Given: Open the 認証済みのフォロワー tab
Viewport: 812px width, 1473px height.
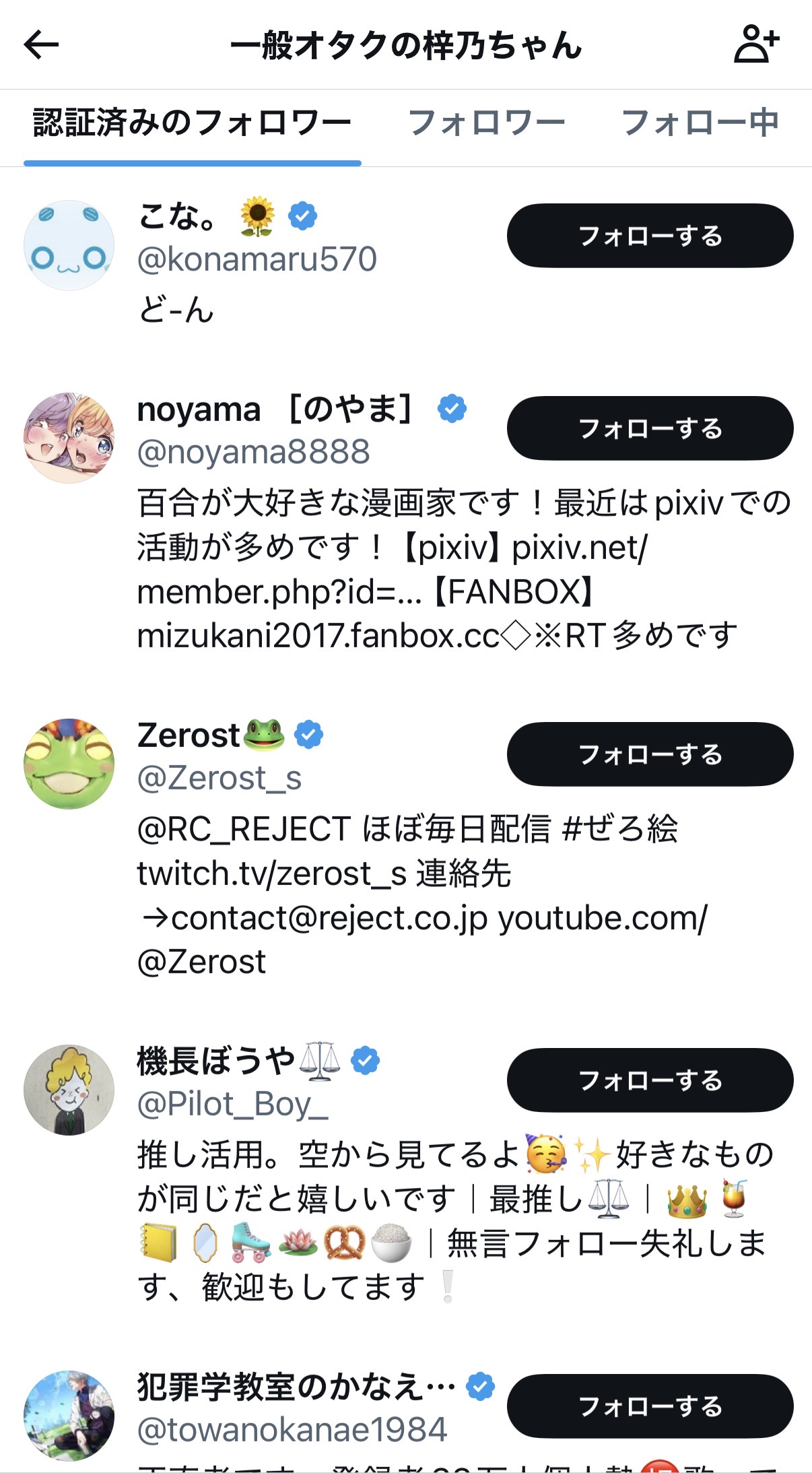Looking at the screenshot, I should pos(192,123).
